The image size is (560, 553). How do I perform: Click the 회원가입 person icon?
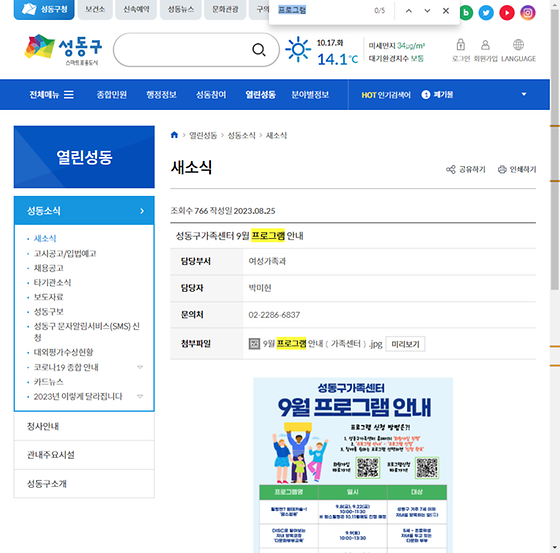click(x=485, y=45)
